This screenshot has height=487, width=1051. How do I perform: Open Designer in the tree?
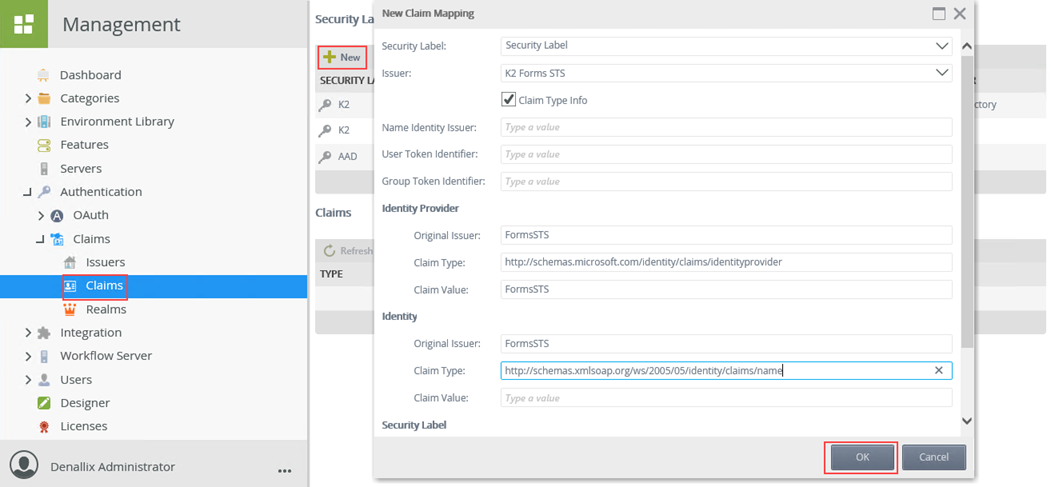tap(85, 403)
